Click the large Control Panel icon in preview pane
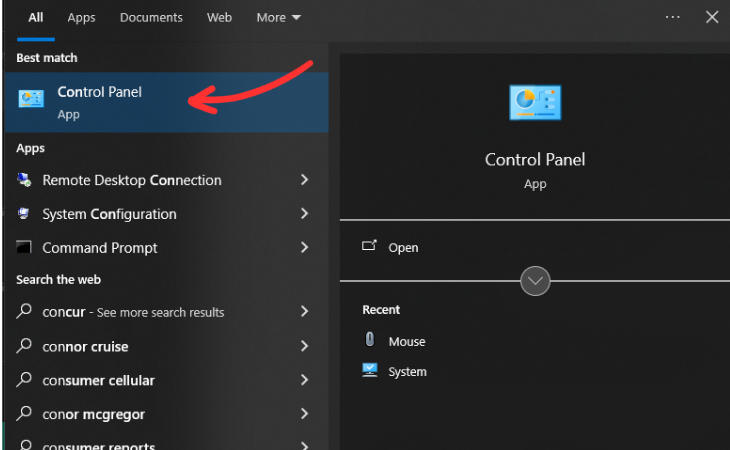 pos(535,102)
